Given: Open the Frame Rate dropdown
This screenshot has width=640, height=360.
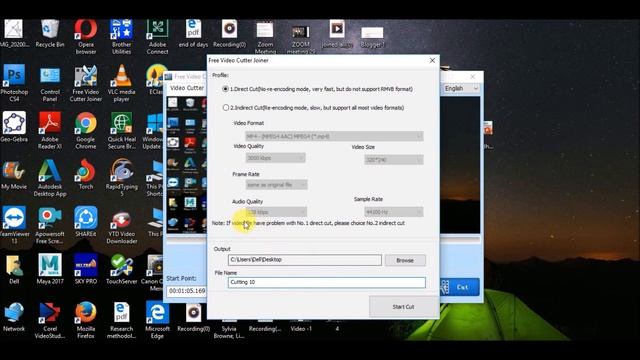Looking at the screenshot, I should click(276, 185).
